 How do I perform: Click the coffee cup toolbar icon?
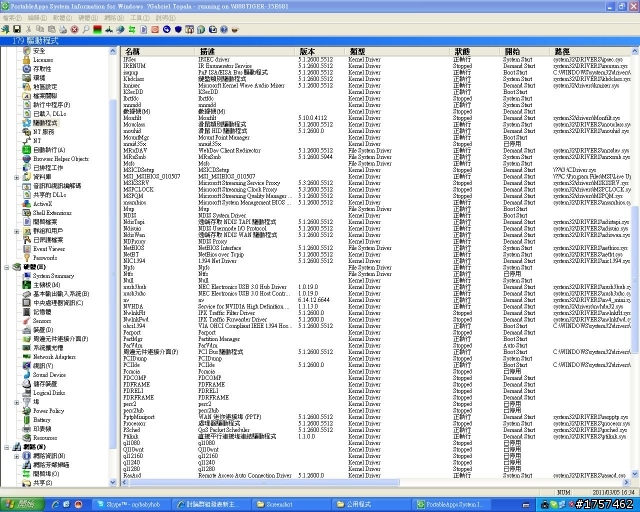[235, 29]
